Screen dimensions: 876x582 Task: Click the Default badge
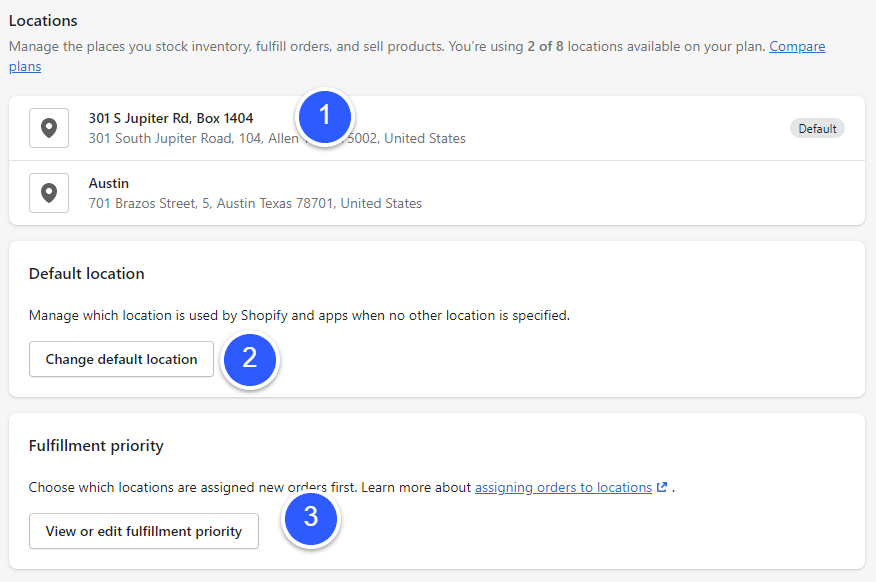[x=817, y=128]
